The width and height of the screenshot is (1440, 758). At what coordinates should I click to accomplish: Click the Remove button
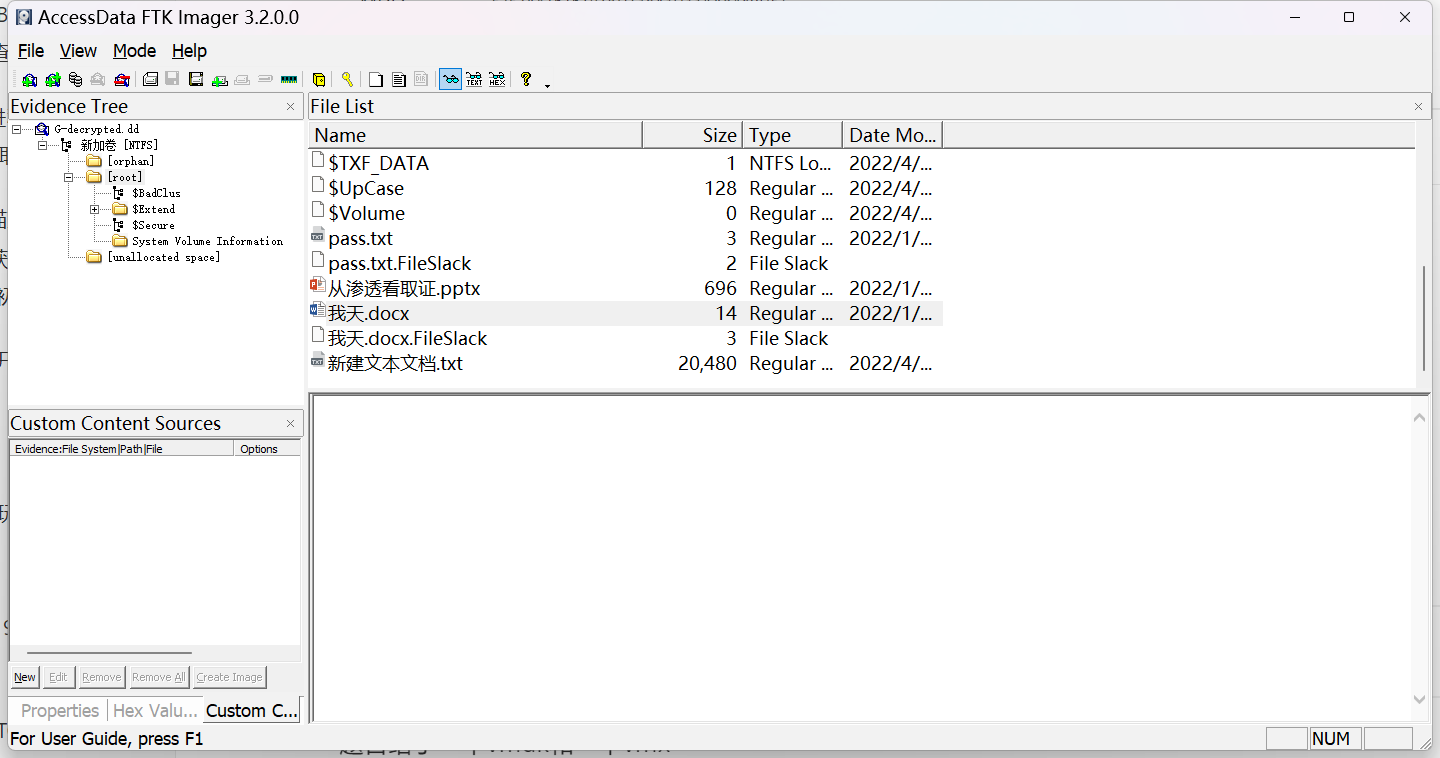[101, 677]
